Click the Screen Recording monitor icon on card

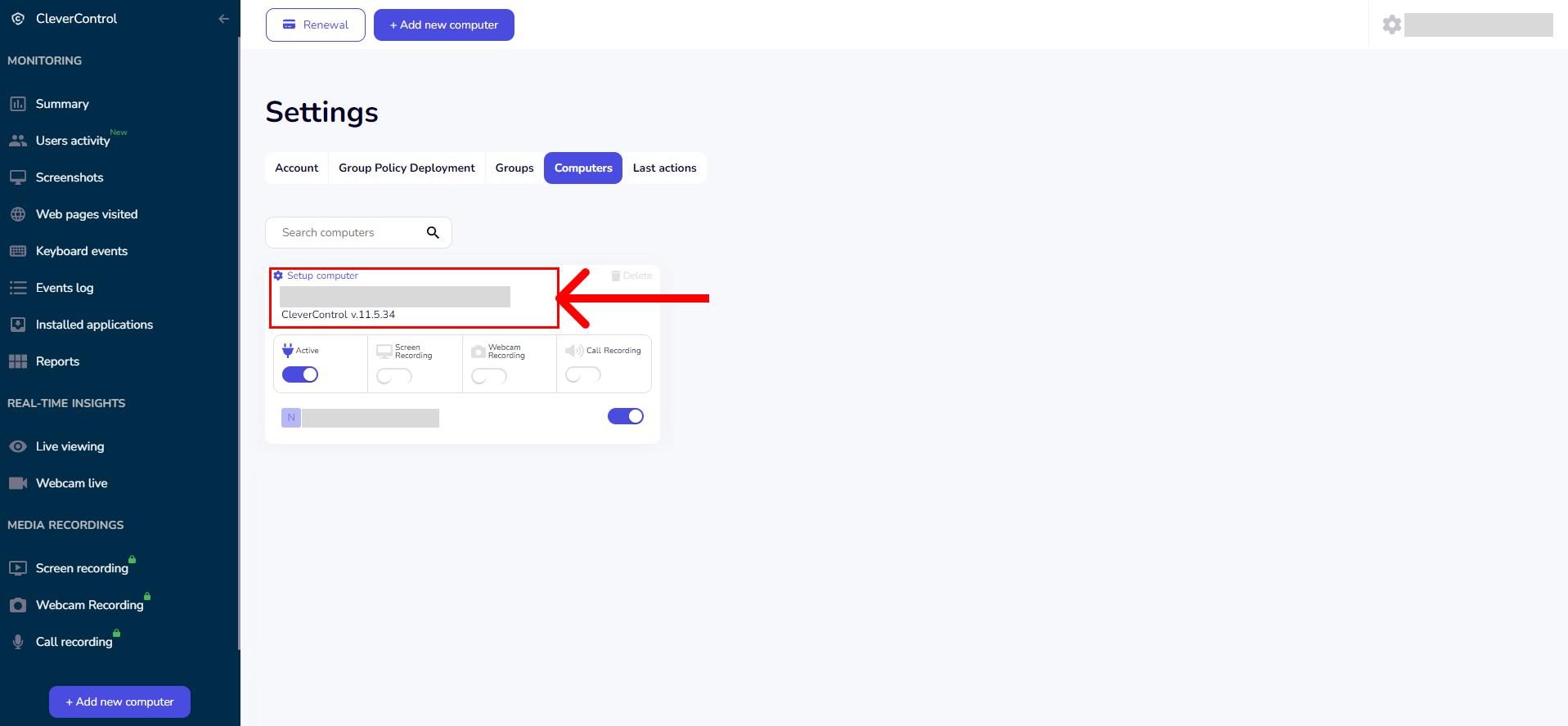(x=384, y=352)
